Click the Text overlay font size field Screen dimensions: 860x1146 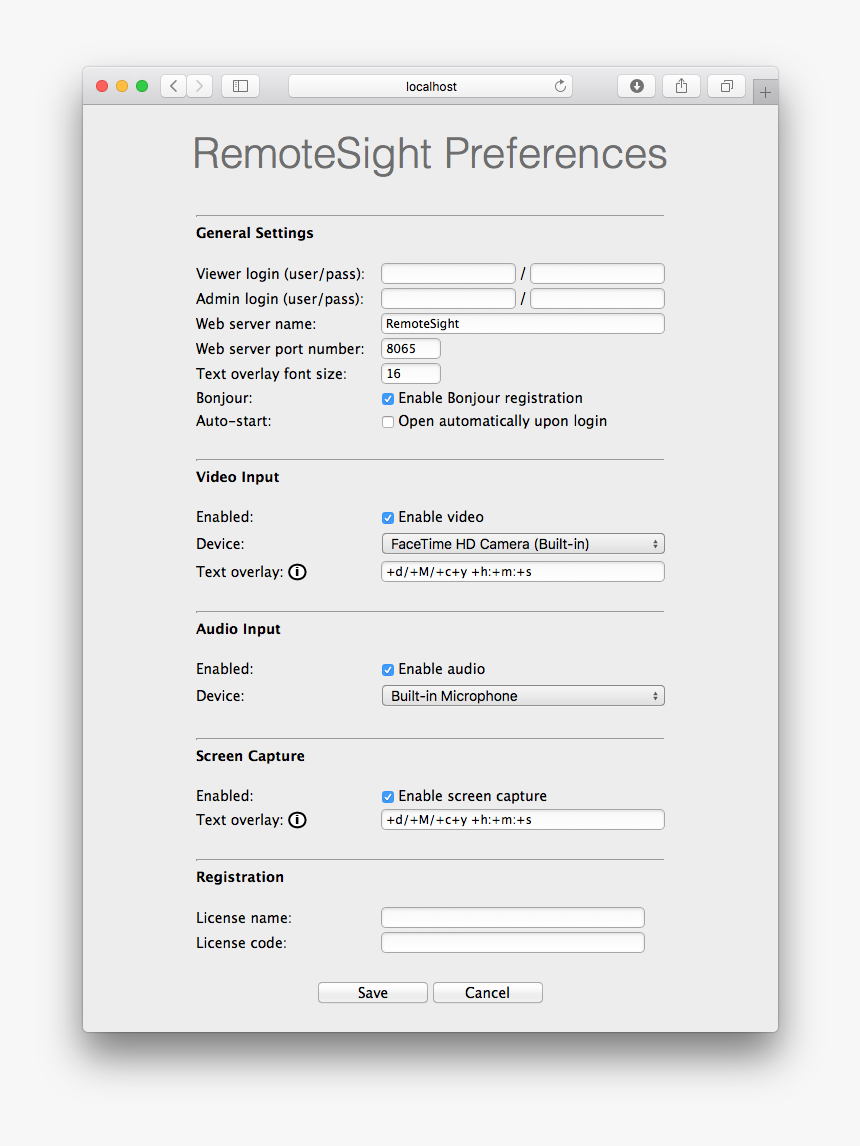point(411,373)
